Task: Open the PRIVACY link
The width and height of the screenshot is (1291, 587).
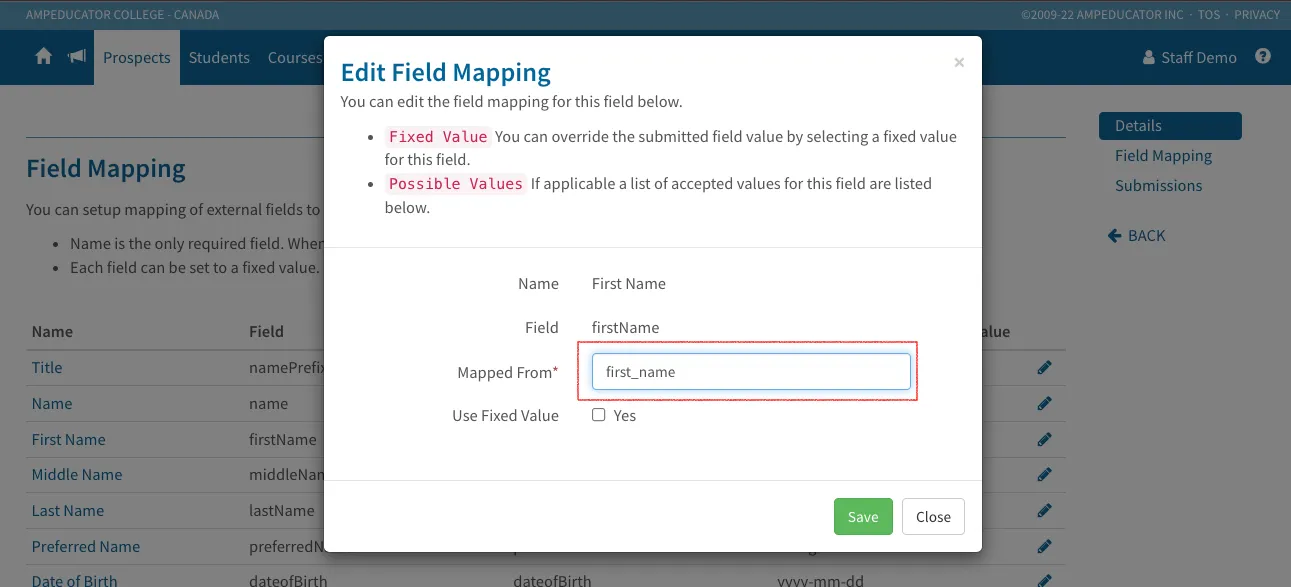Action: click(x=1257, y=15)
